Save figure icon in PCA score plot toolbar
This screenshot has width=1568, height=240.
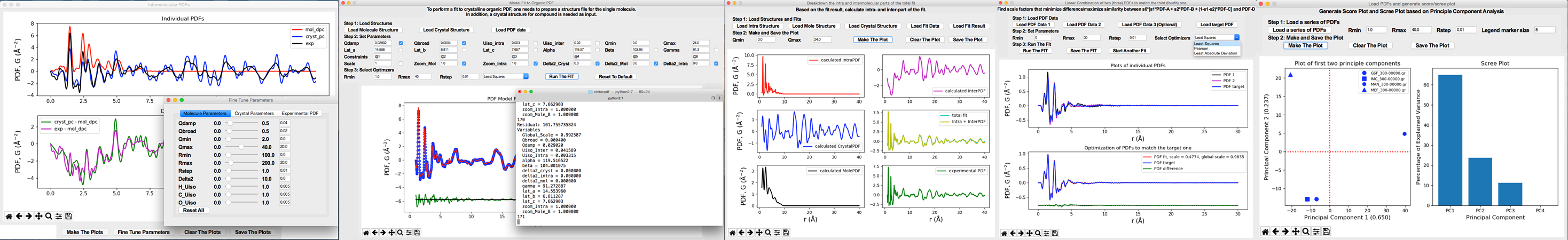tap(1327, 231)
